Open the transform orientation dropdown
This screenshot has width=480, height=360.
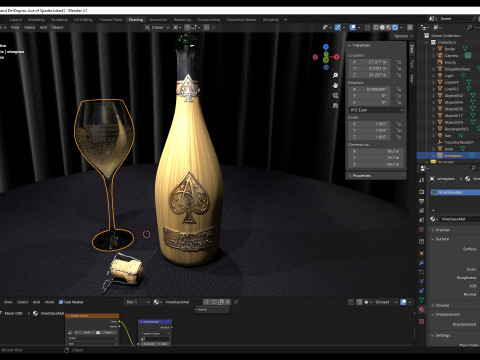coord(157,27)
